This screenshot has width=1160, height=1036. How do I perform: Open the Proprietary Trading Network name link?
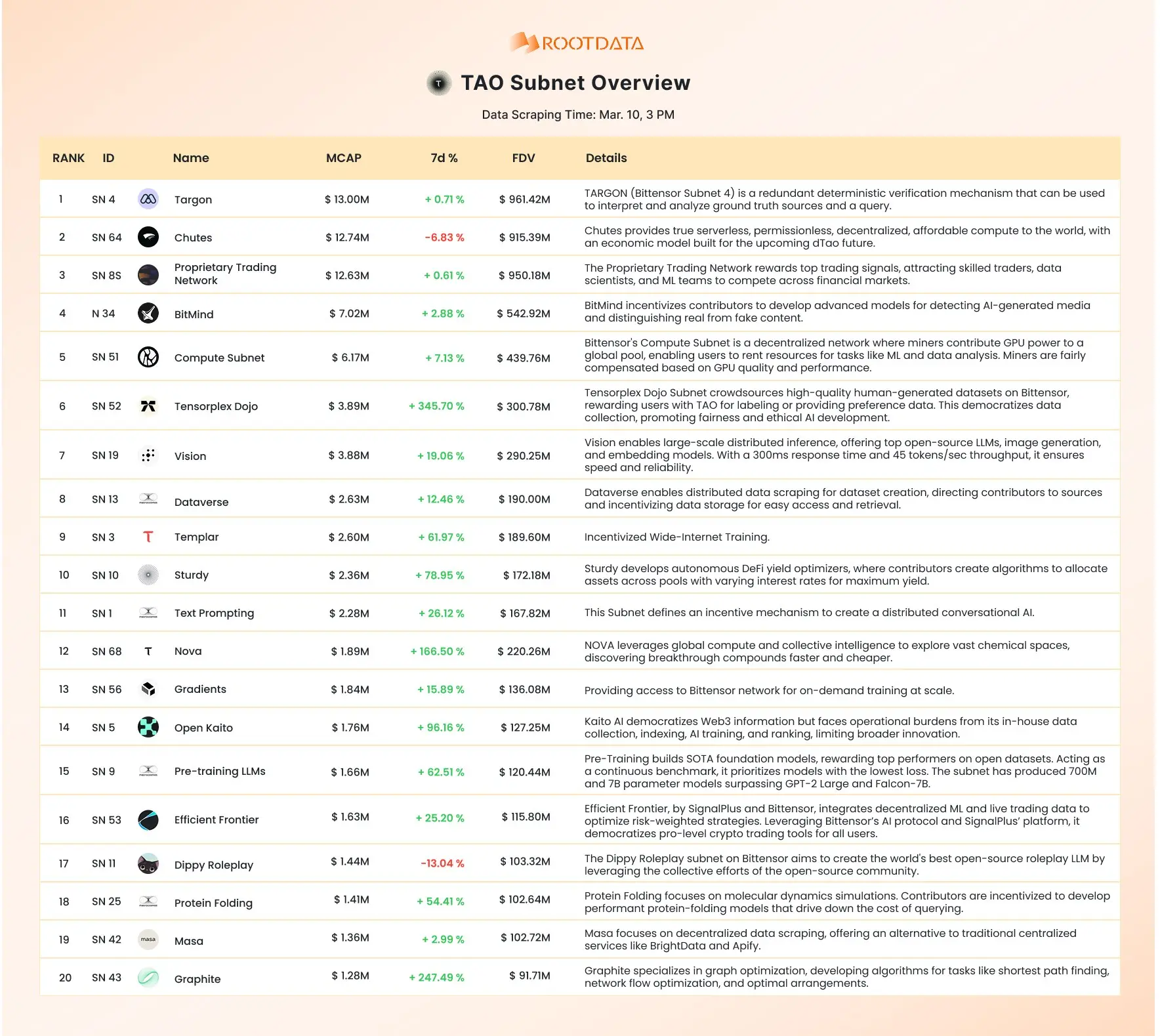(x=225, y=274)
